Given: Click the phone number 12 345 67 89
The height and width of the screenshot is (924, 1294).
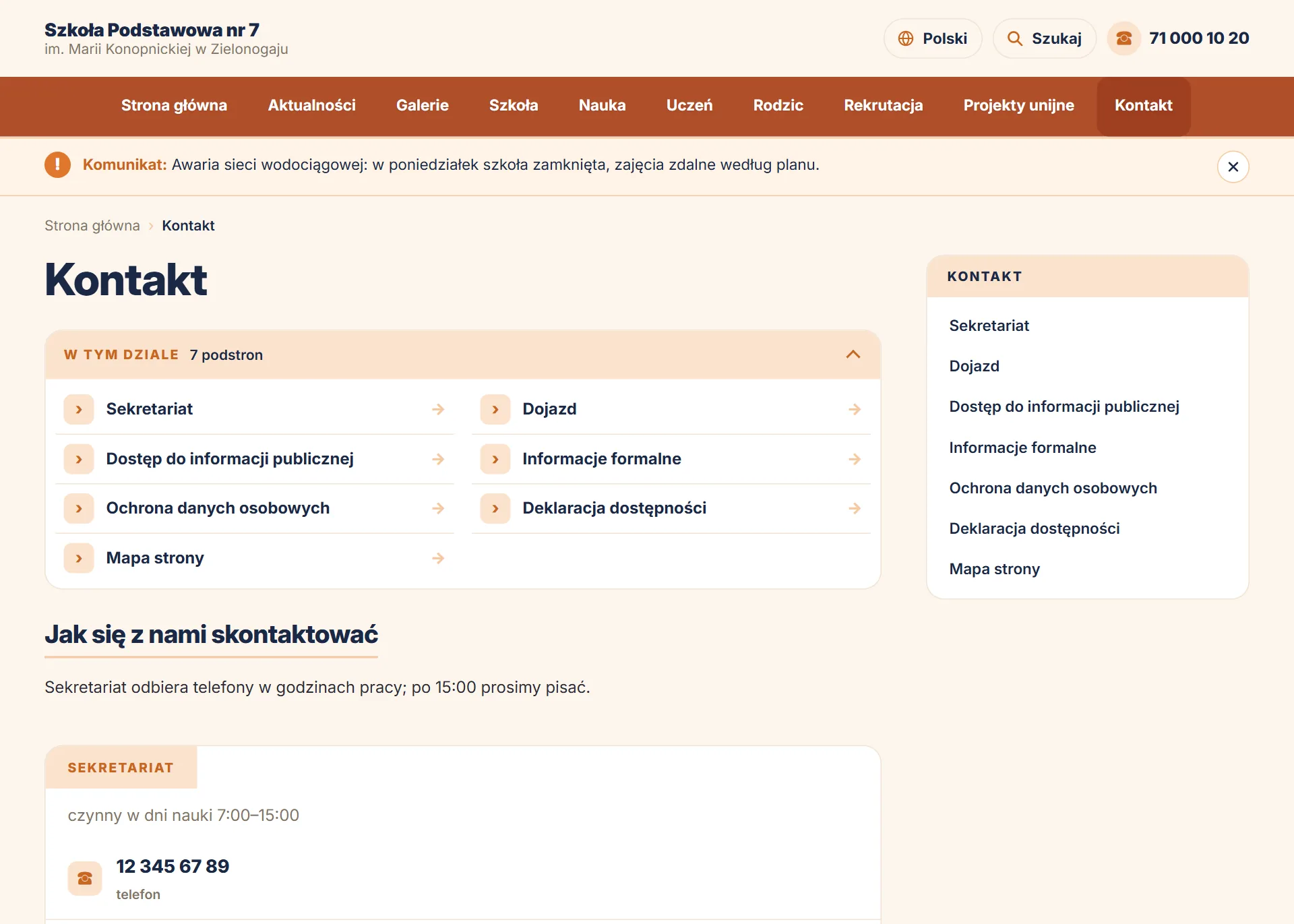Looking at the screenshot, I should [173, 867].
